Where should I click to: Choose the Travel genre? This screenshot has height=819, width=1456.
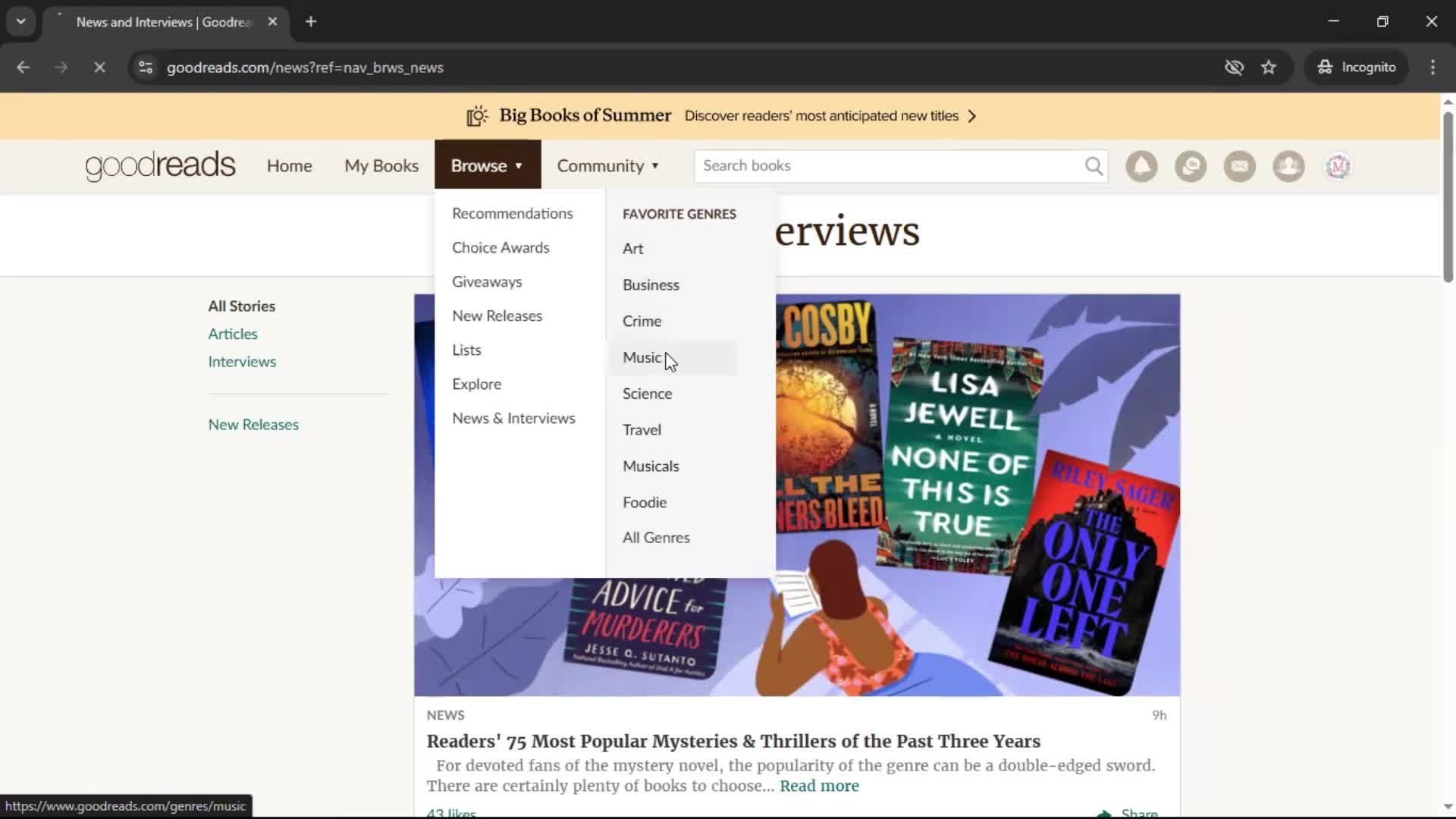tap(642, 429)
